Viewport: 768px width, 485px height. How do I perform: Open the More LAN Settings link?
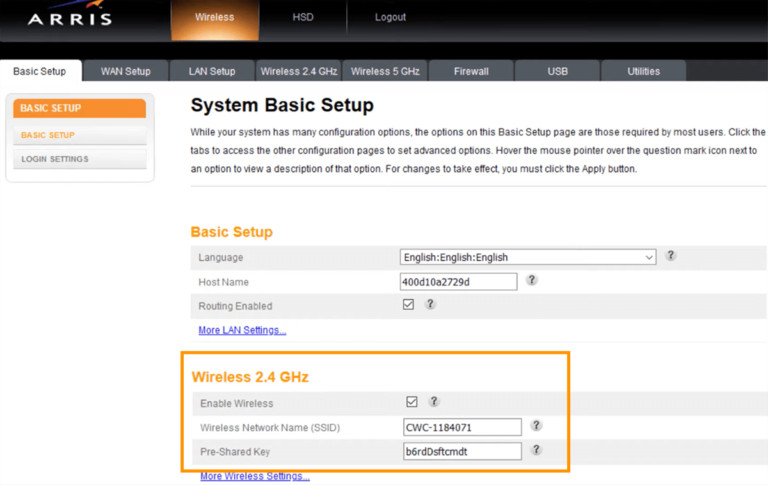(x=242, y=330)
